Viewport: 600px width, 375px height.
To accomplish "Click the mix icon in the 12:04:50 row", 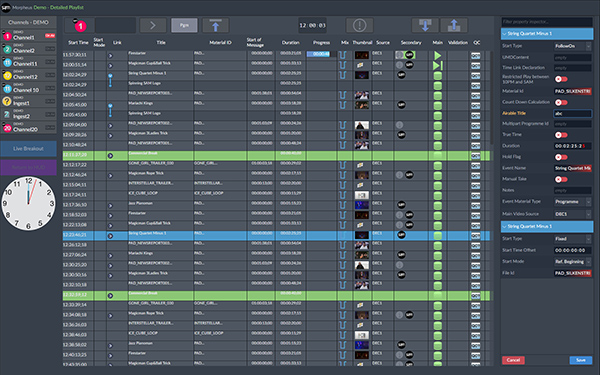I will [342, 95].
